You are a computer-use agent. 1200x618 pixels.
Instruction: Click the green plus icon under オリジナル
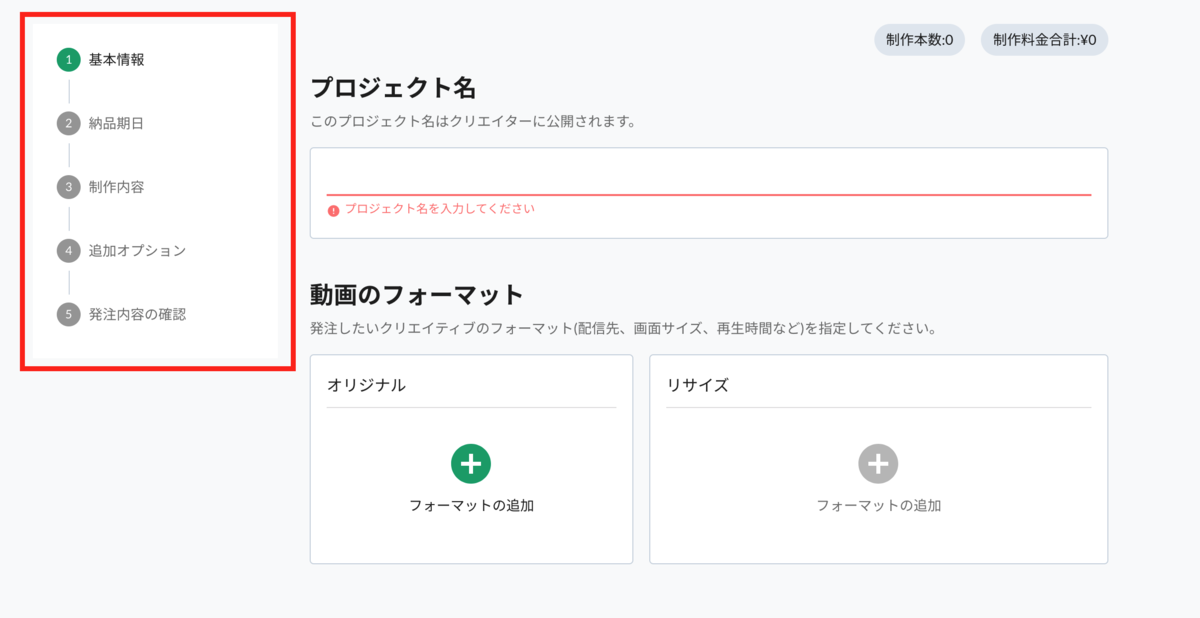[x=471, y=464]
